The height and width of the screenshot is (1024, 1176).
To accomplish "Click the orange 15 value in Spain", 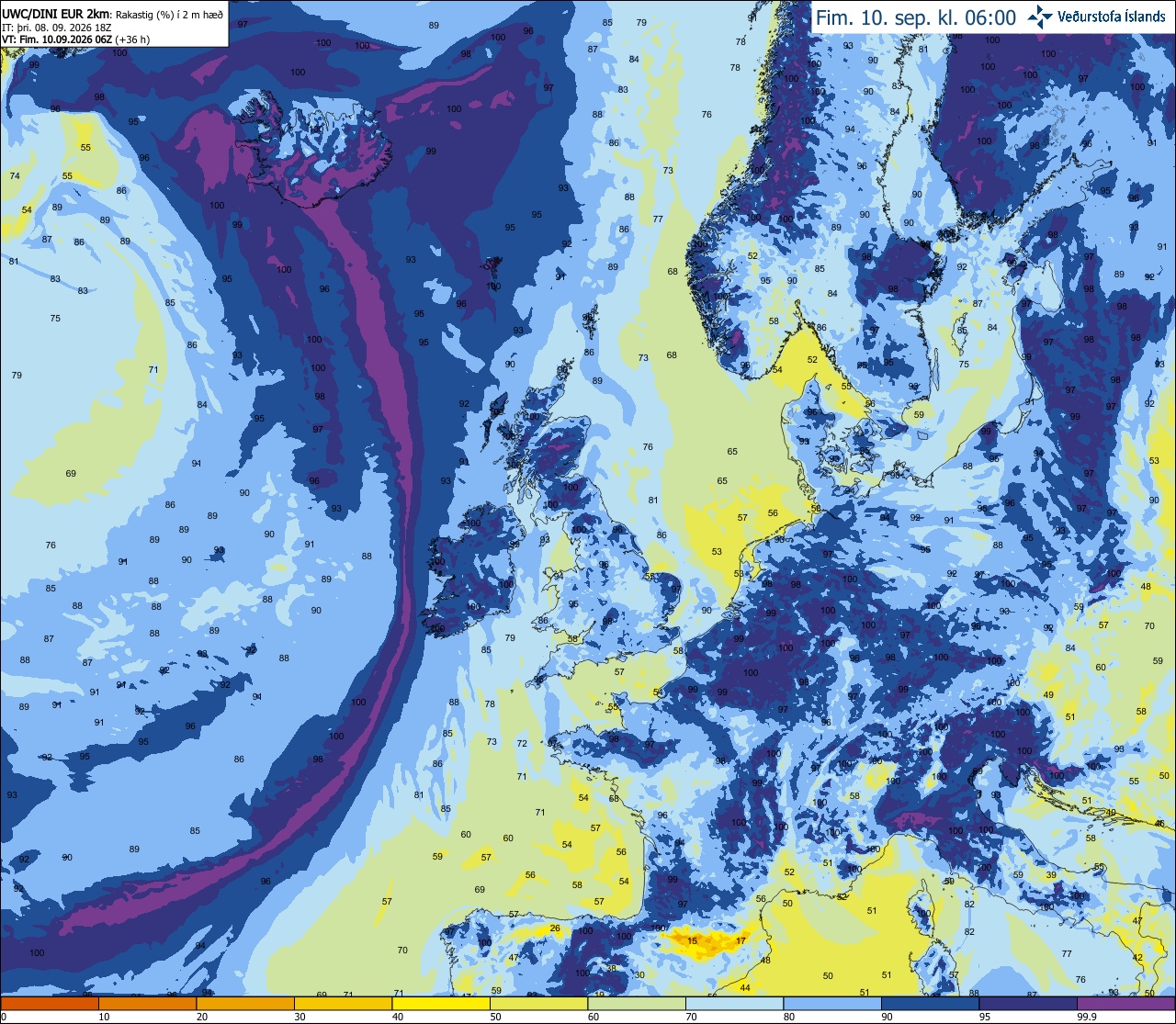I will pyautogui.click(x=692, y=940).
